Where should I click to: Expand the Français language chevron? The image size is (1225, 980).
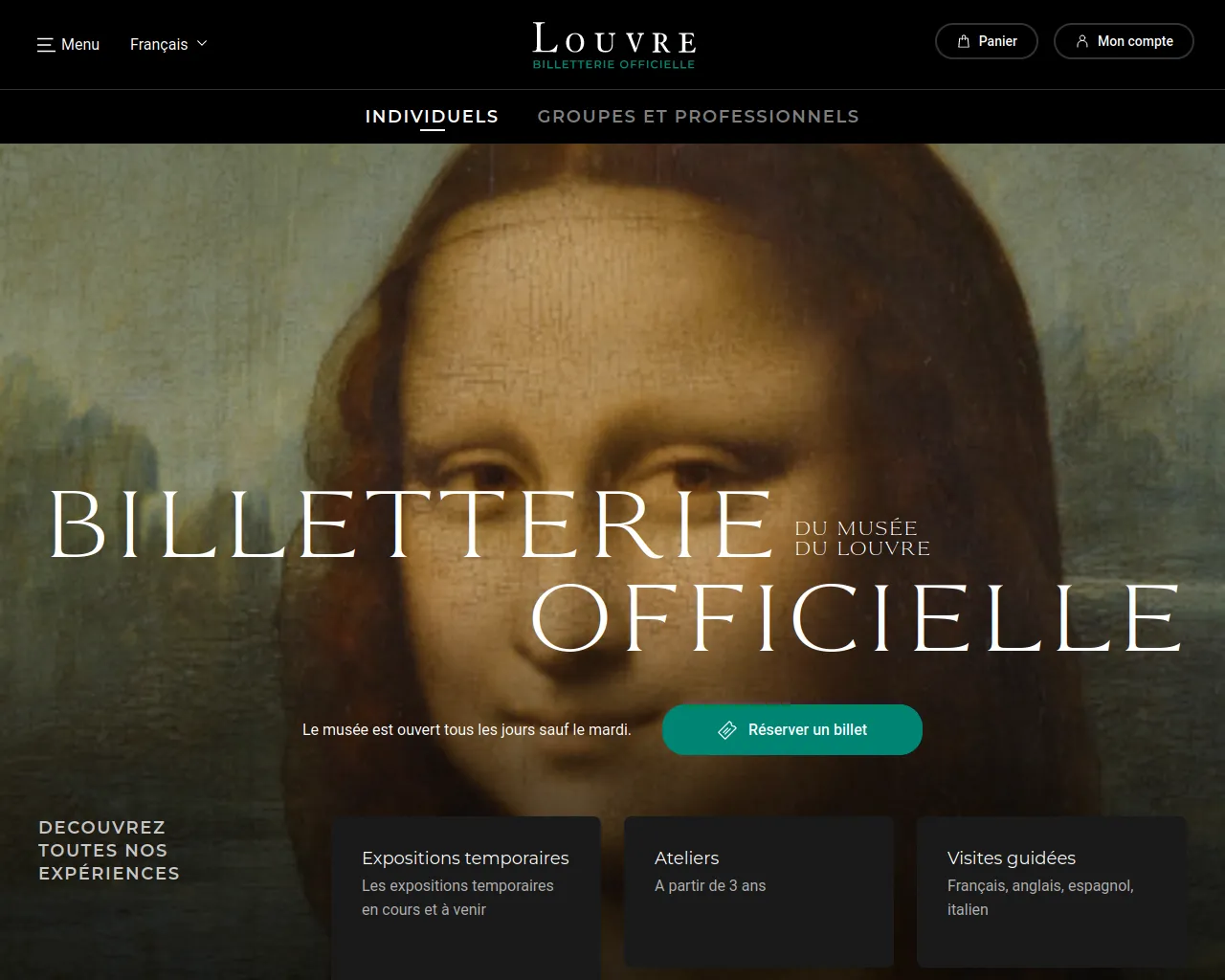tap(202, 44)
